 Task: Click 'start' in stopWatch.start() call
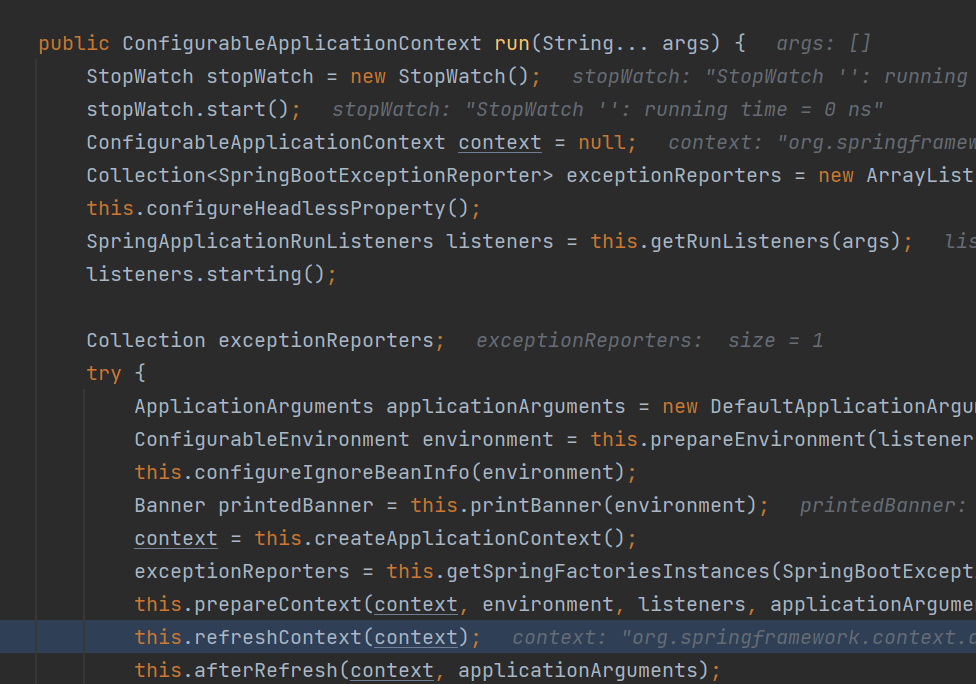coord(236,110)
